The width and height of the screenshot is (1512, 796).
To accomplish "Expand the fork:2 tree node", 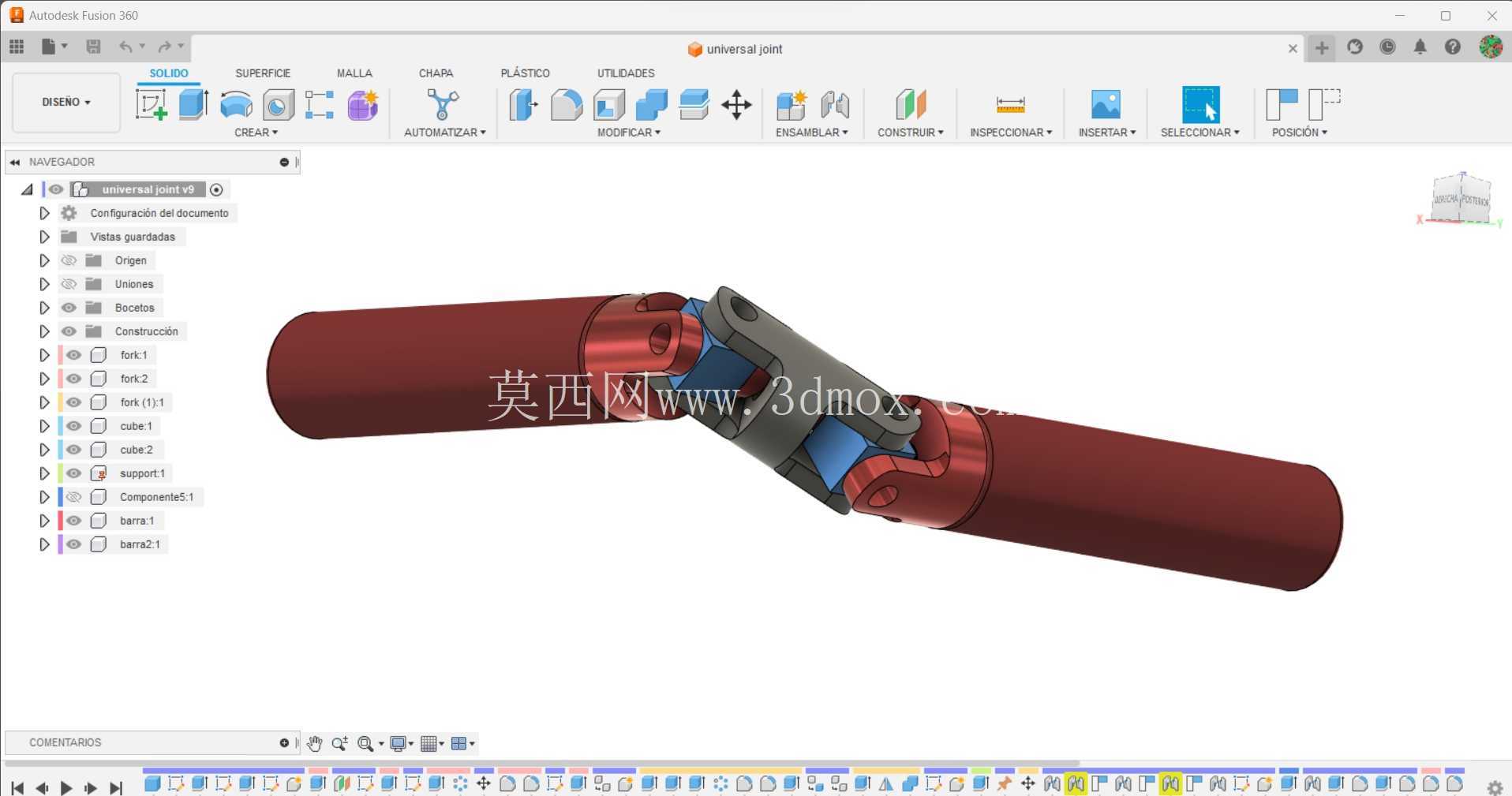I will pos(44,379).
